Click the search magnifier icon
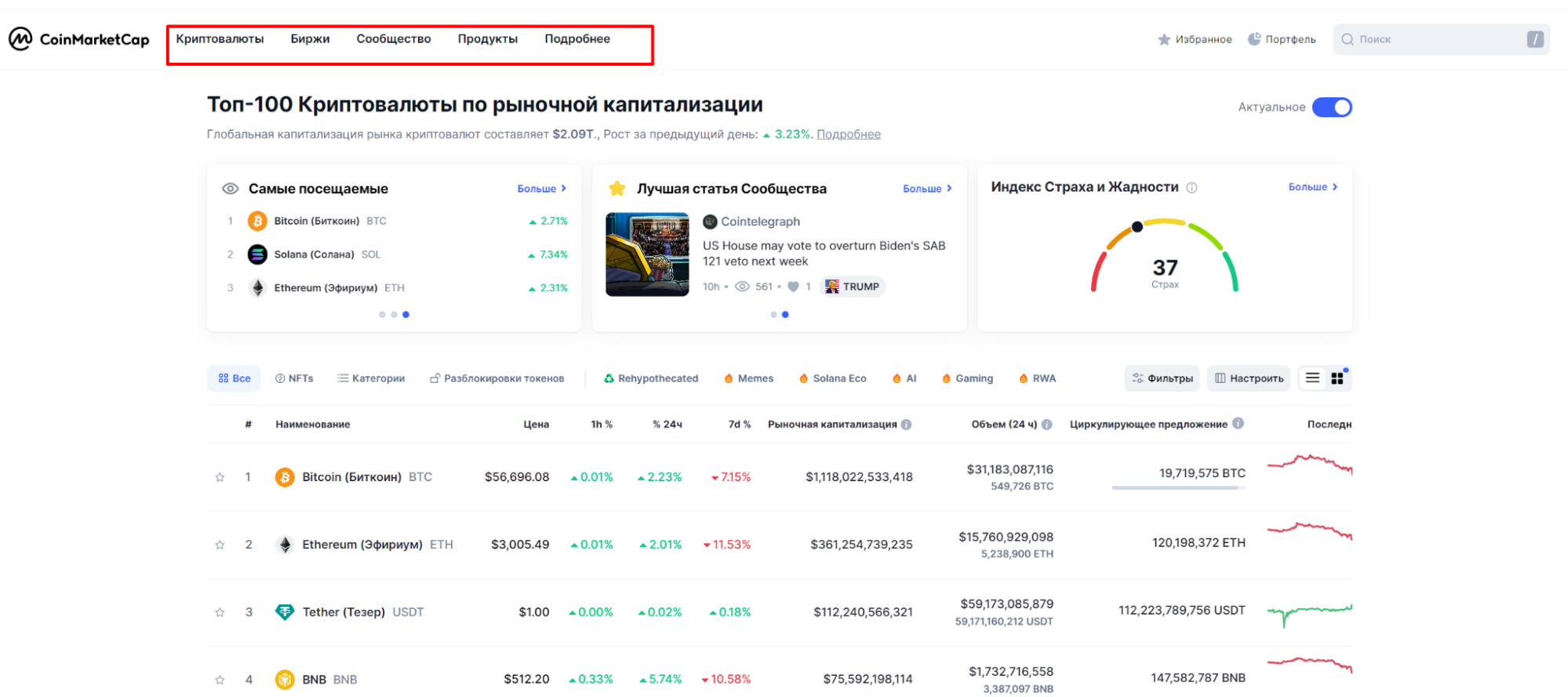Viewport: 1568px width, 697px height. tap(1348, 39)
